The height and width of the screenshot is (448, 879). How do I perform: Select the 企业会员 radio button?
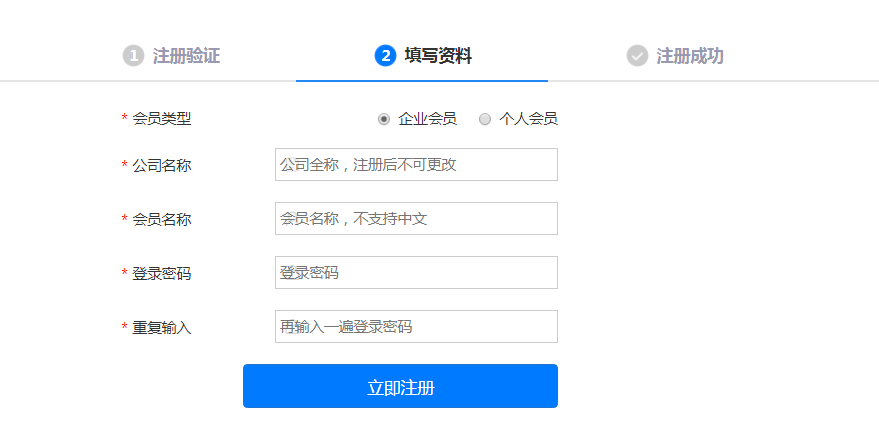pyautogui.click(x=384, y=119)
